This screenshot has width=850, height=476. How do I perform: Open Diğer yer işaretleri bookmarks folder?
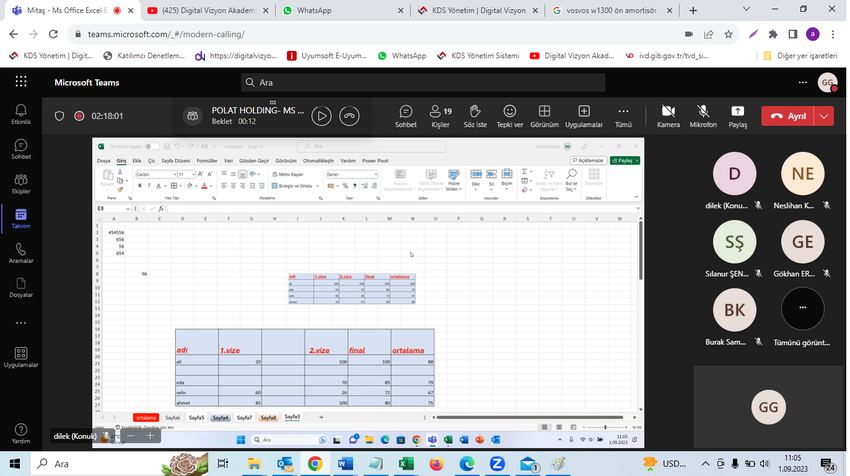click(x=800, y=55)
